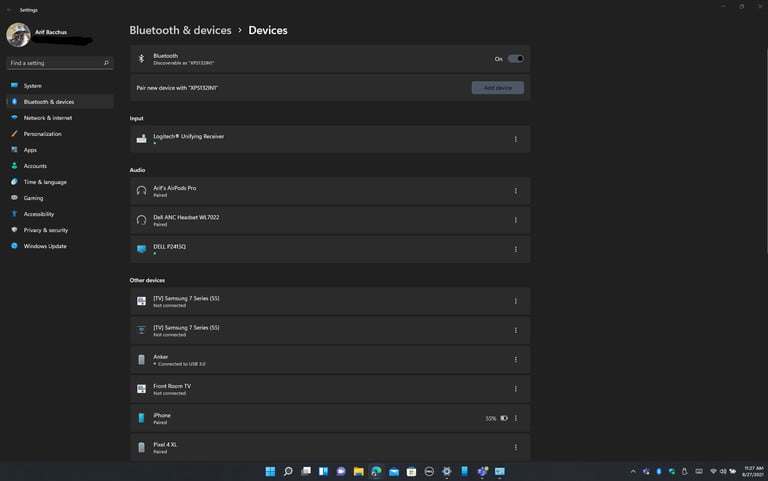The image size is (768, 481).
Task: Open more options for Arif's AirPods Pro
Action: point(516,191)
